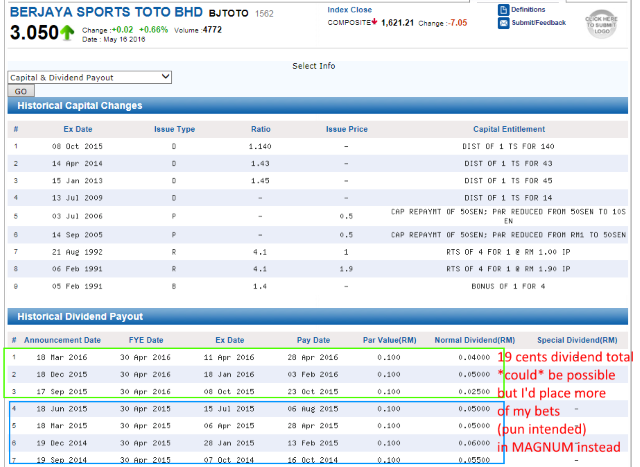Click the 14 Apr 2014 capital change date
640x467 pixels.
coord(77,163)
